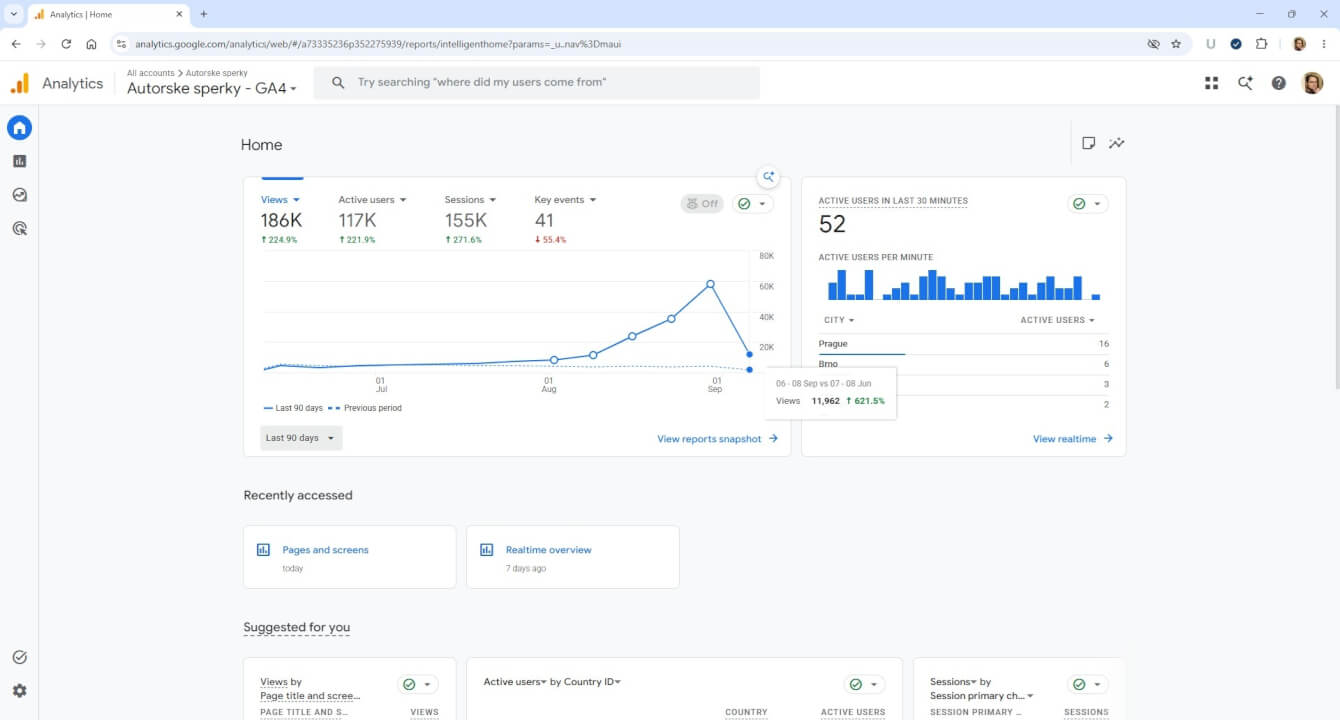
Task: Click View reports snapshot link
Action: (717, 439)
